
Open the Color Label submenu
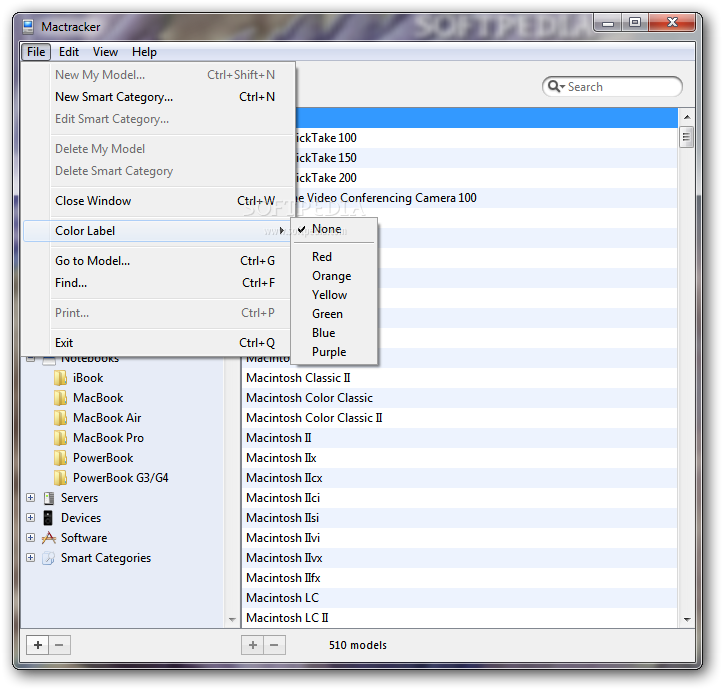157,231
